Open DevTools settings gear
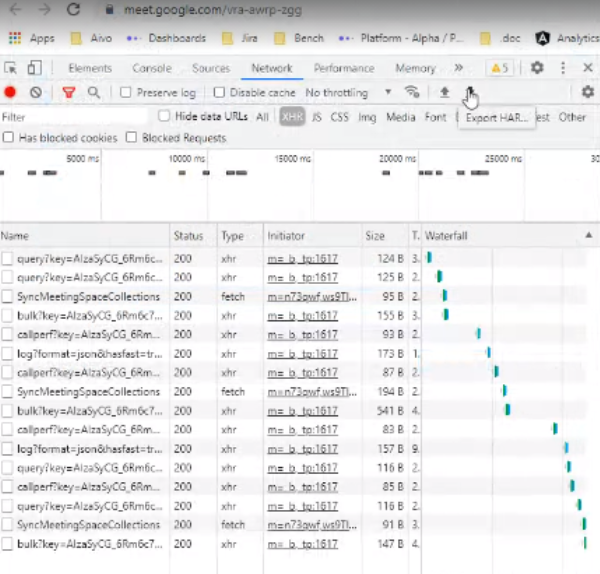 (537, 68)
